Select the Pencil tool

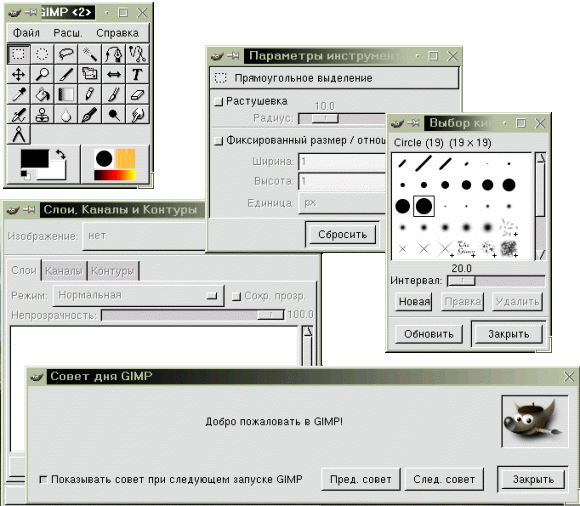(x=90, y=94)
